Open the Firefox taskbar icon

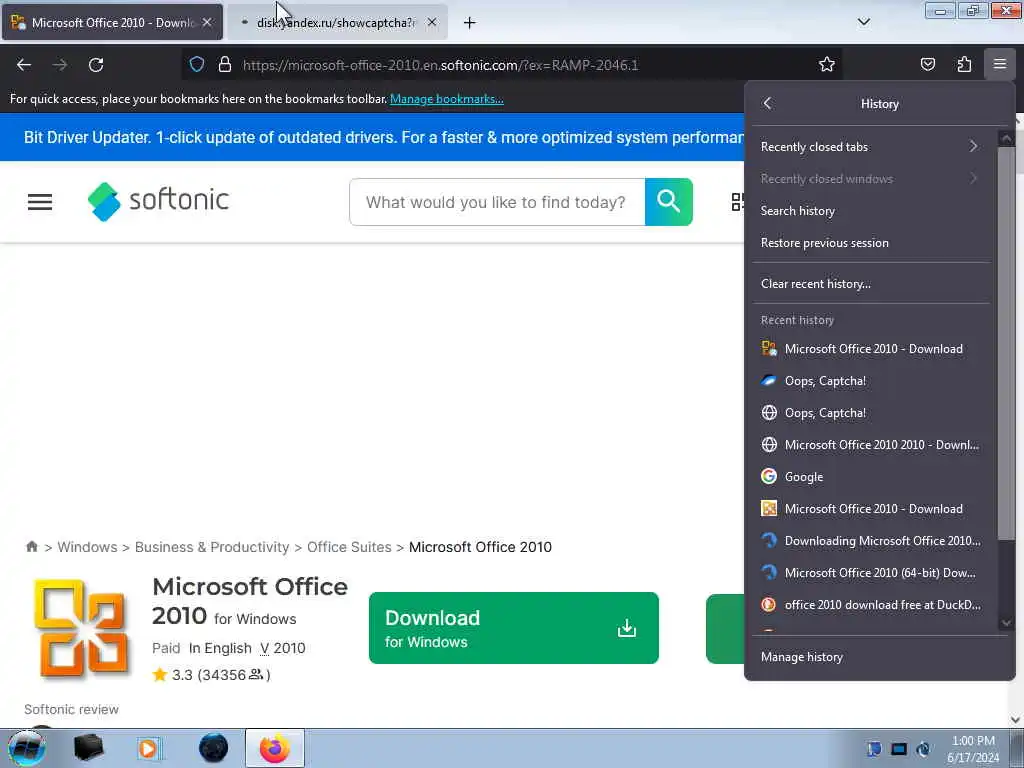[274, 748]
